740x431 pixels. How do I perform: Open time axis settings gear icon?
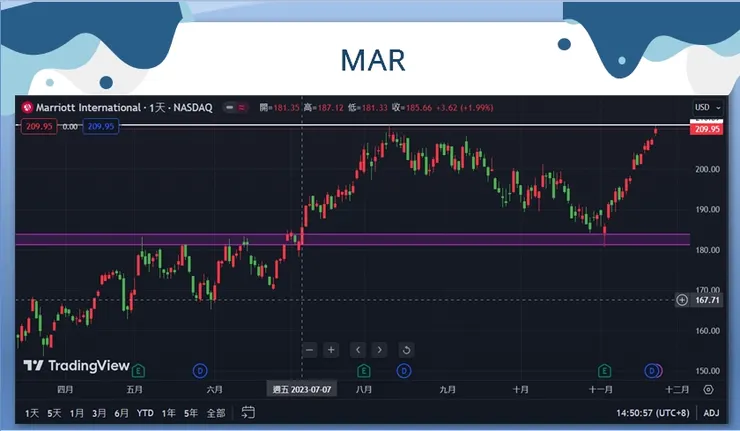[708, 389]
